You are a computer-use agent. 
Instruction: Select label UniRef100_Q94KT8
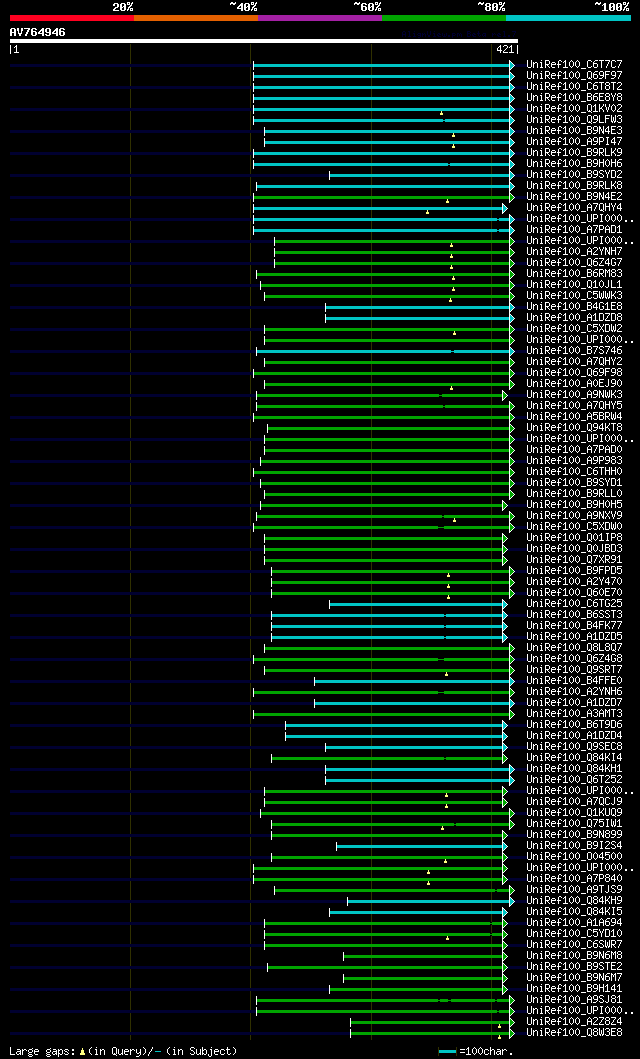[575, 428]
